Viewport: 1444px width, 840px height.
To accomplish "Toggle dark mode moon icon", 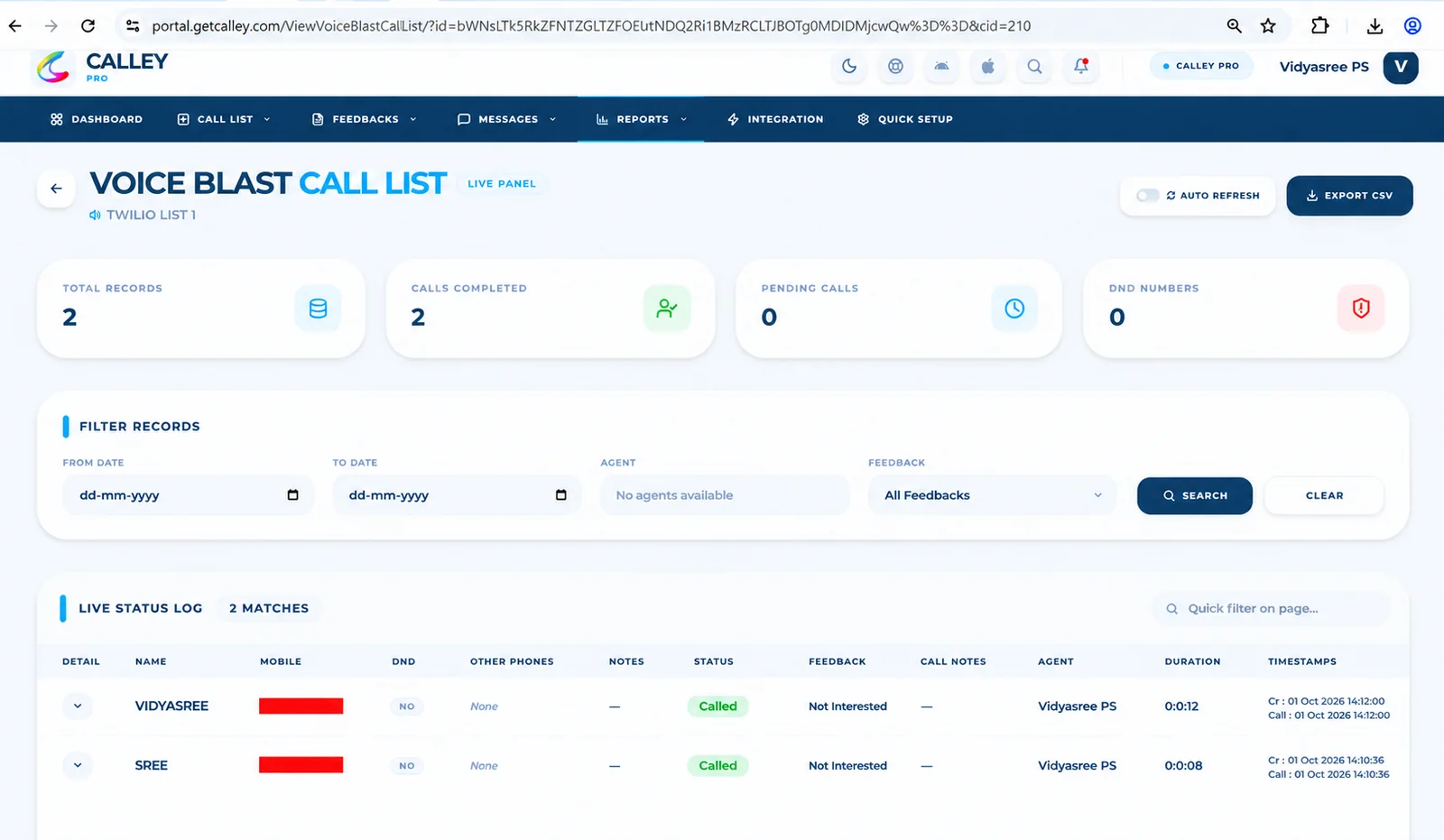I will click(849, 66).
